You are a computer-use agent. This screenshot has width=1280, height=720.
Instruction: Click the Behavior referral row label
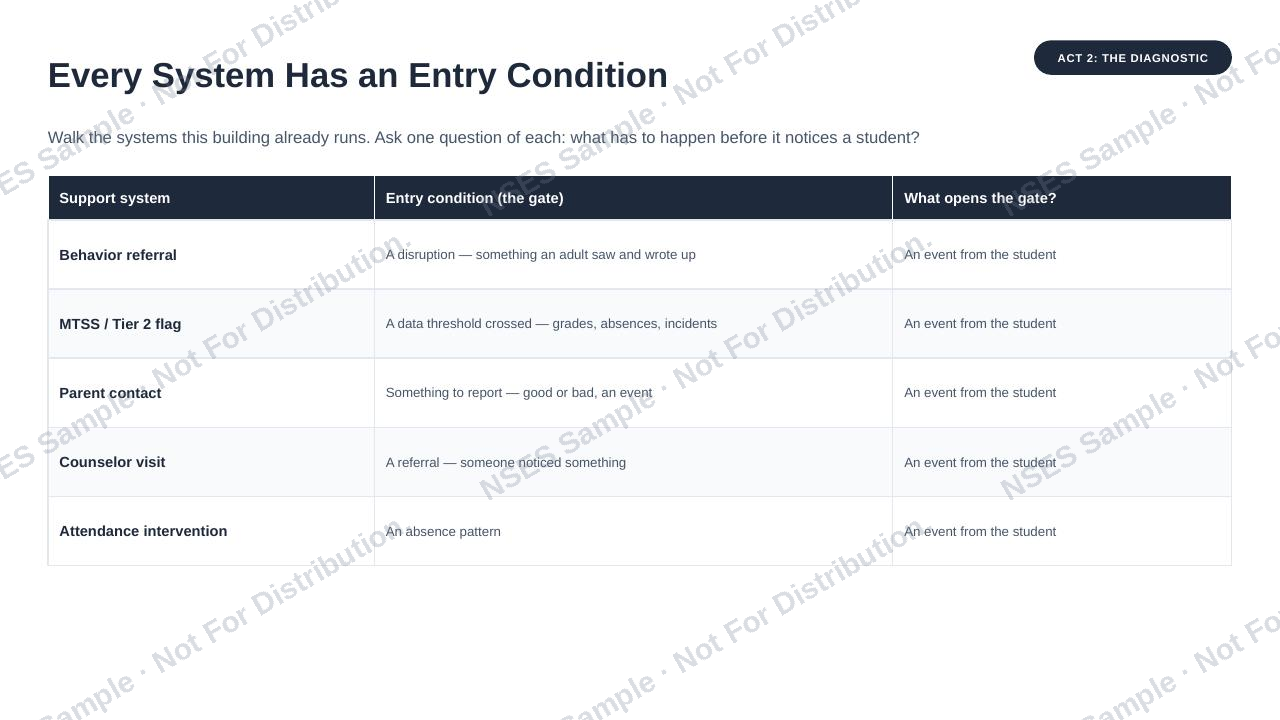(x=118, y=255)
